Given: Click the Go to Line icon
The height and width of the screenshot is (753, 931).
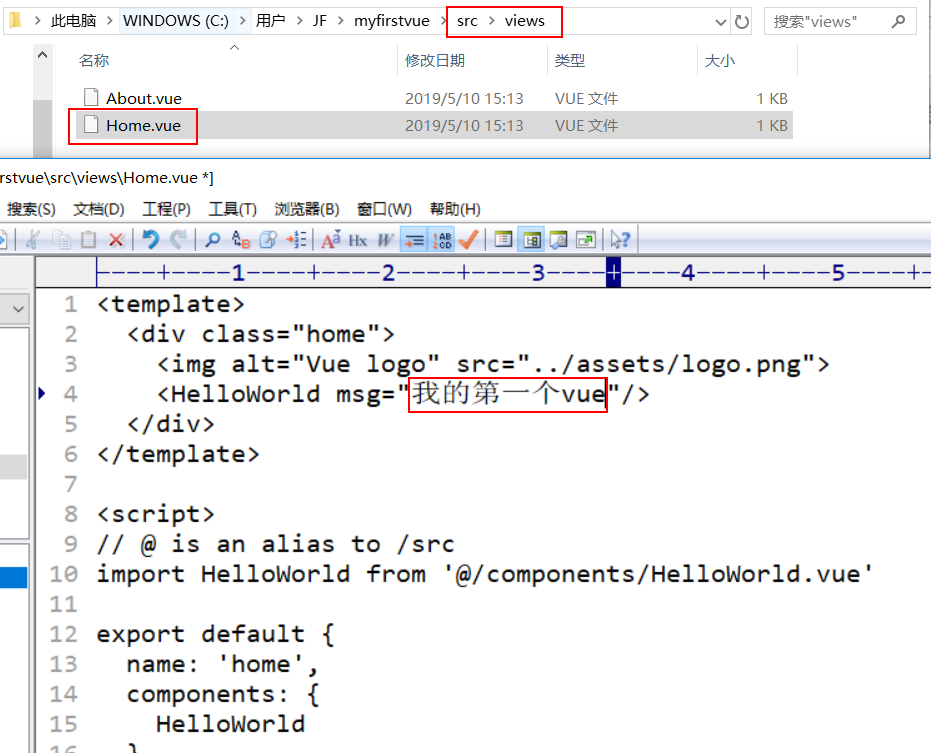Looking at the screenshot, I should (296, 240).
